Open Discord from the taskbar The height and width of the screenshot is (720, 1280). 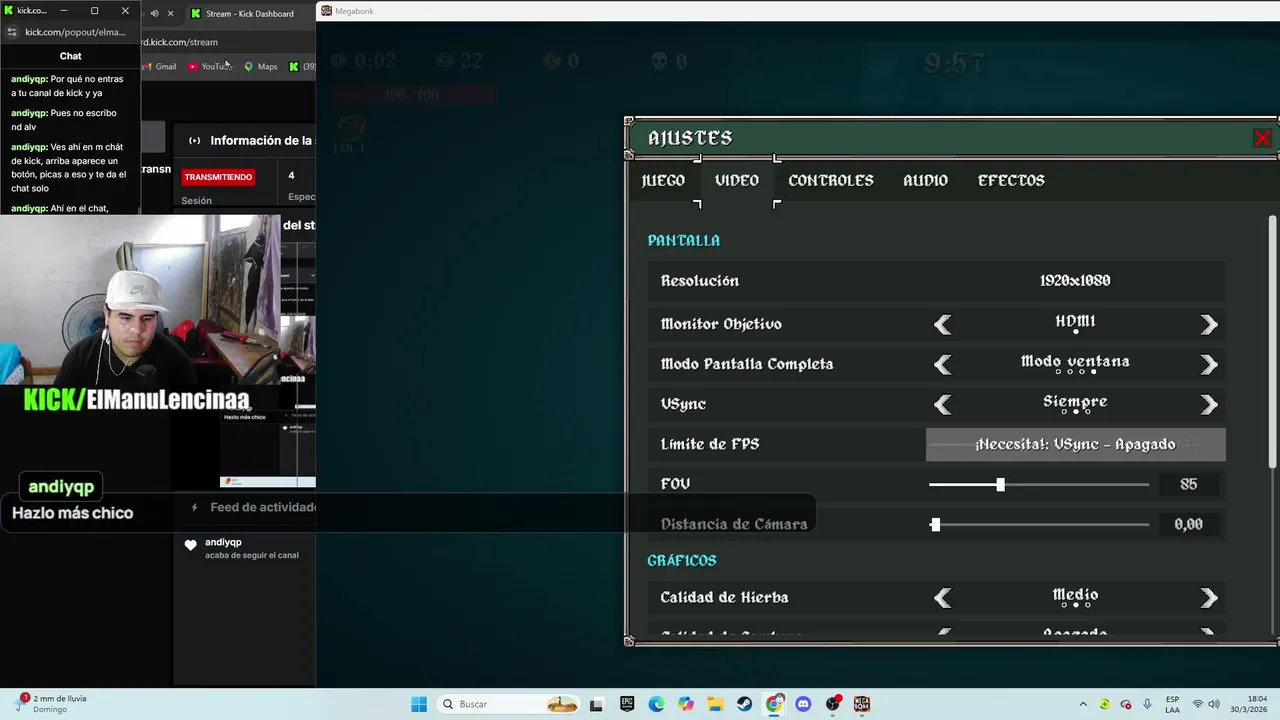click(803, 704)
